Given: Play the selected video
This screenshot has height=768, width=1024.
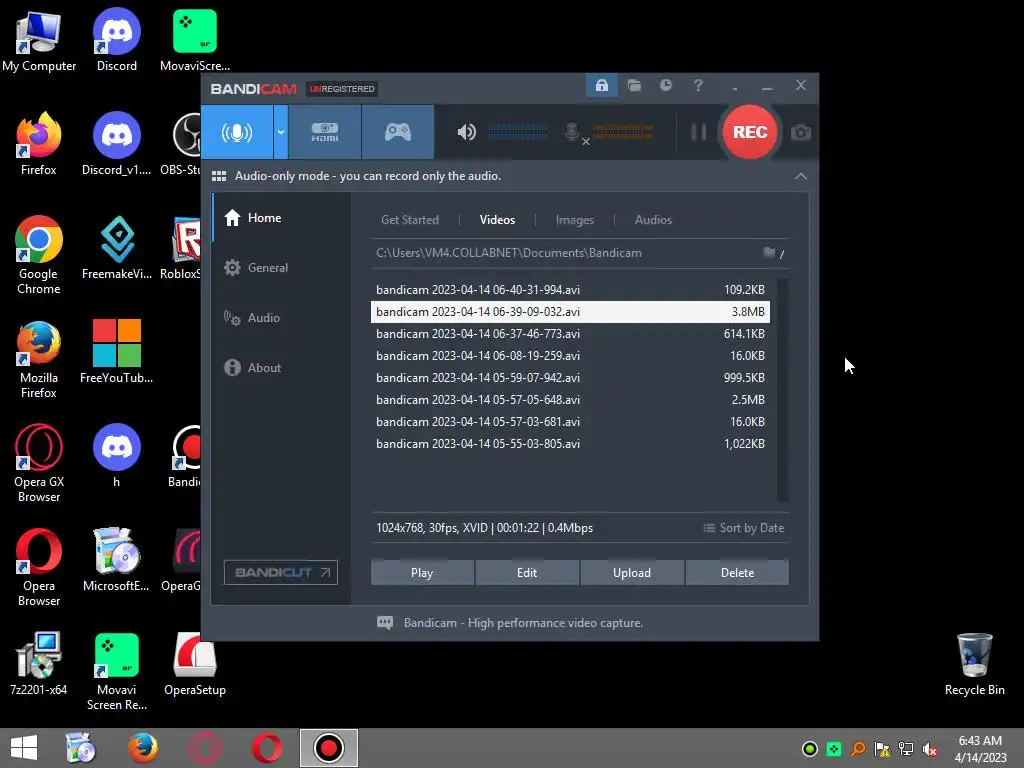Looking at the screenshot, I should click(x=422, y=573).
